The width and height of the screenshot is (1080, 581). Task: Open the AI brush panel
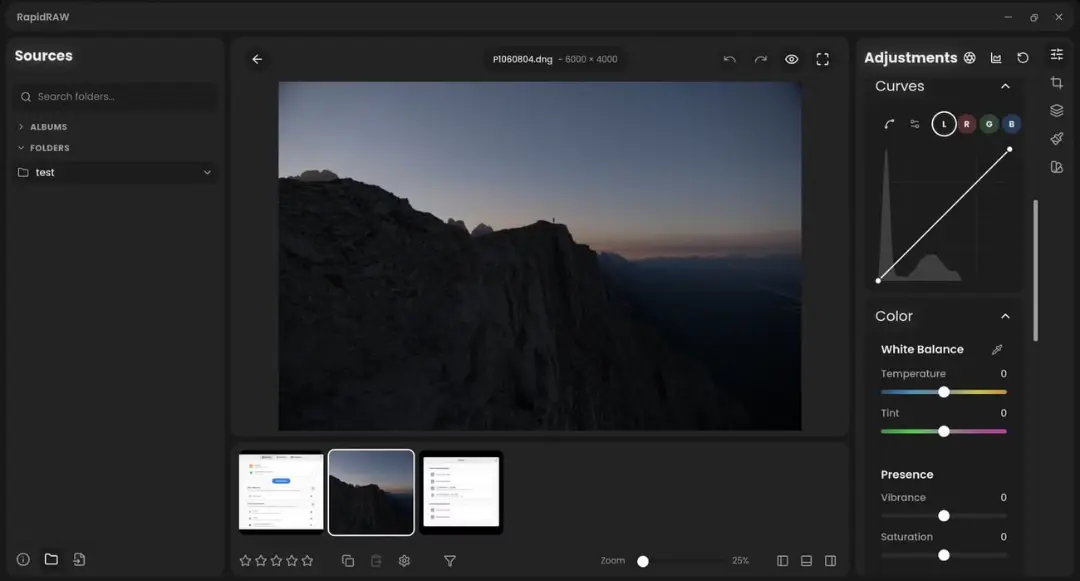point(1057,138)
